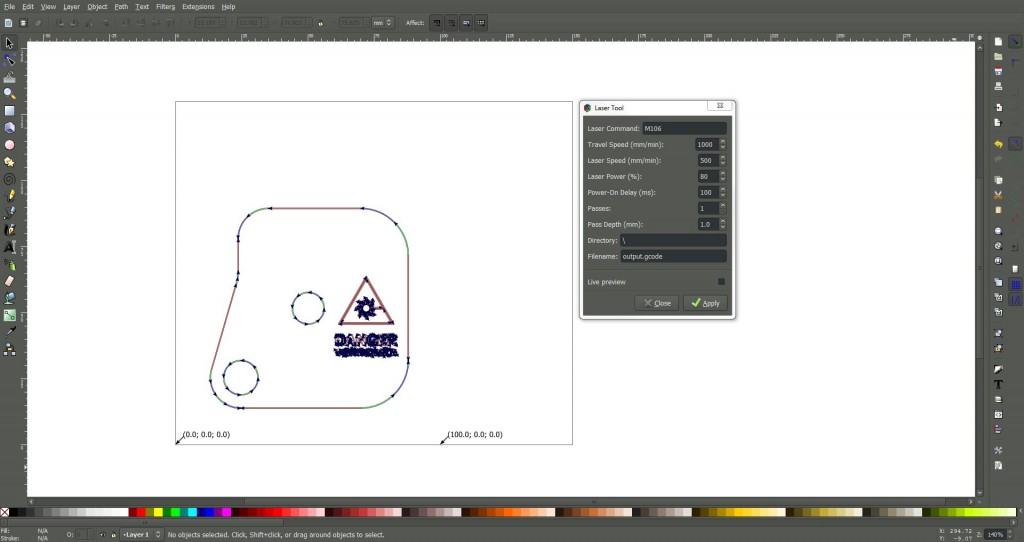Image resolution: width=1024 pixels, height=542 pixels.
Task: Open the Layer menu
Action: pyautogui.click(x=71, y=7)
